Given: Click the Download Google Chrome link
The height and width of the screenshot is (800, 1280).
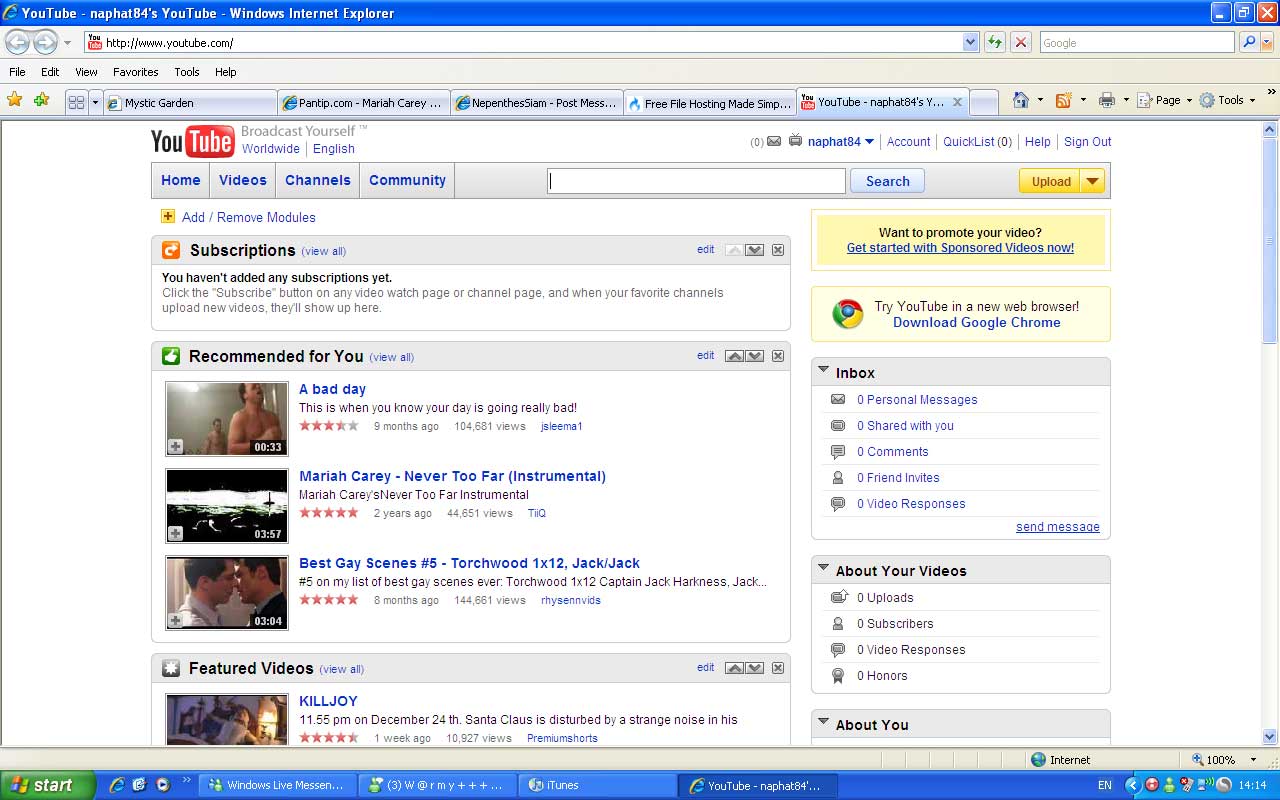Looking at the screenshot, I should (x=976, y=323).
